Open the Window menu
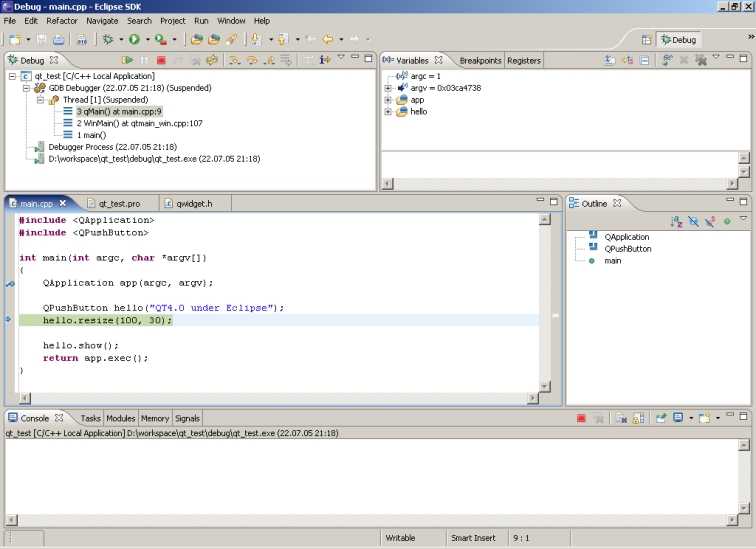Viewport: 756px width, 549px height. point(231,21)
